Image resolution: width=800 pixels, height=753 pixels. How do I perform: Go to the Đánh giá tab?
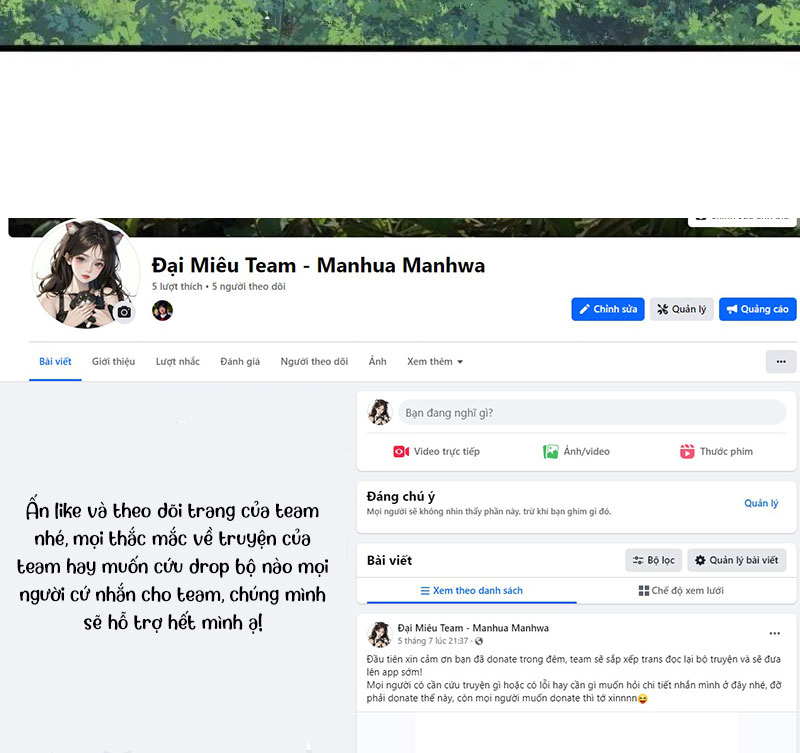(240, 361)
